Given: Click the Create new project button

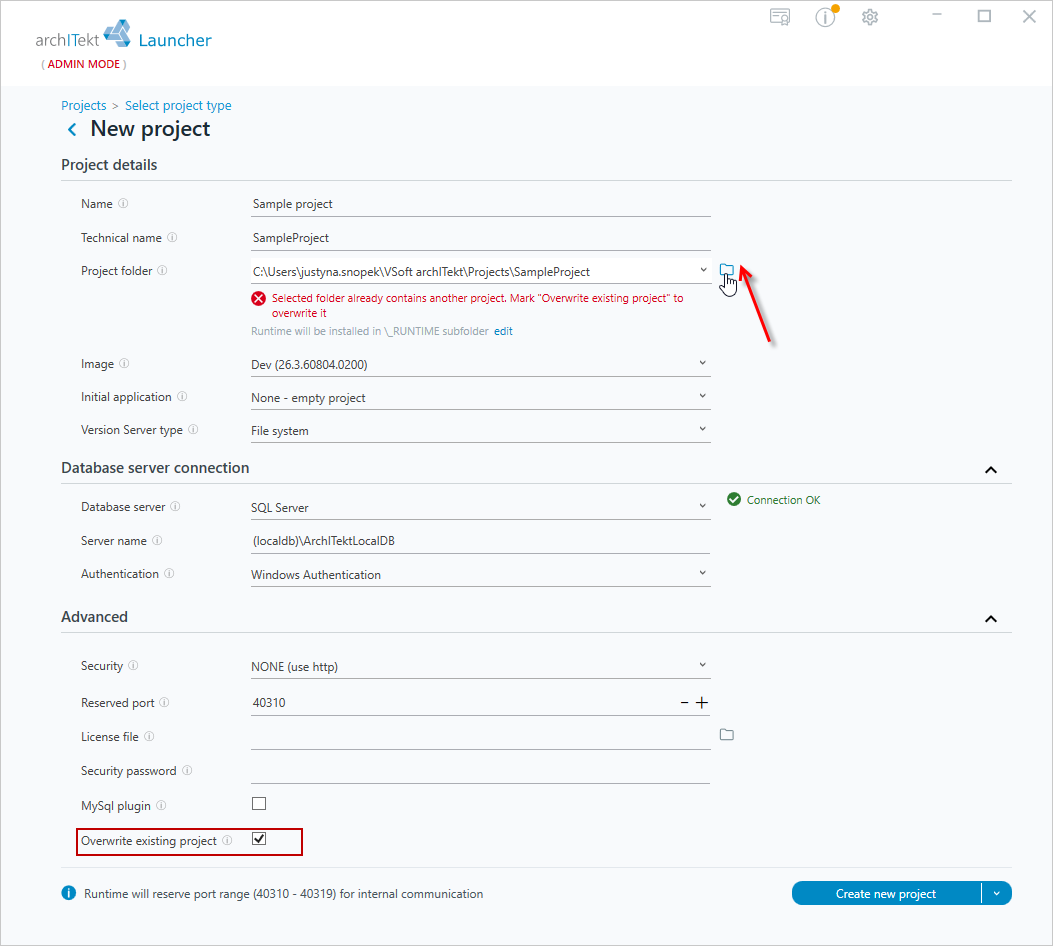Looking at the screenshot, I should coord(886,894).
